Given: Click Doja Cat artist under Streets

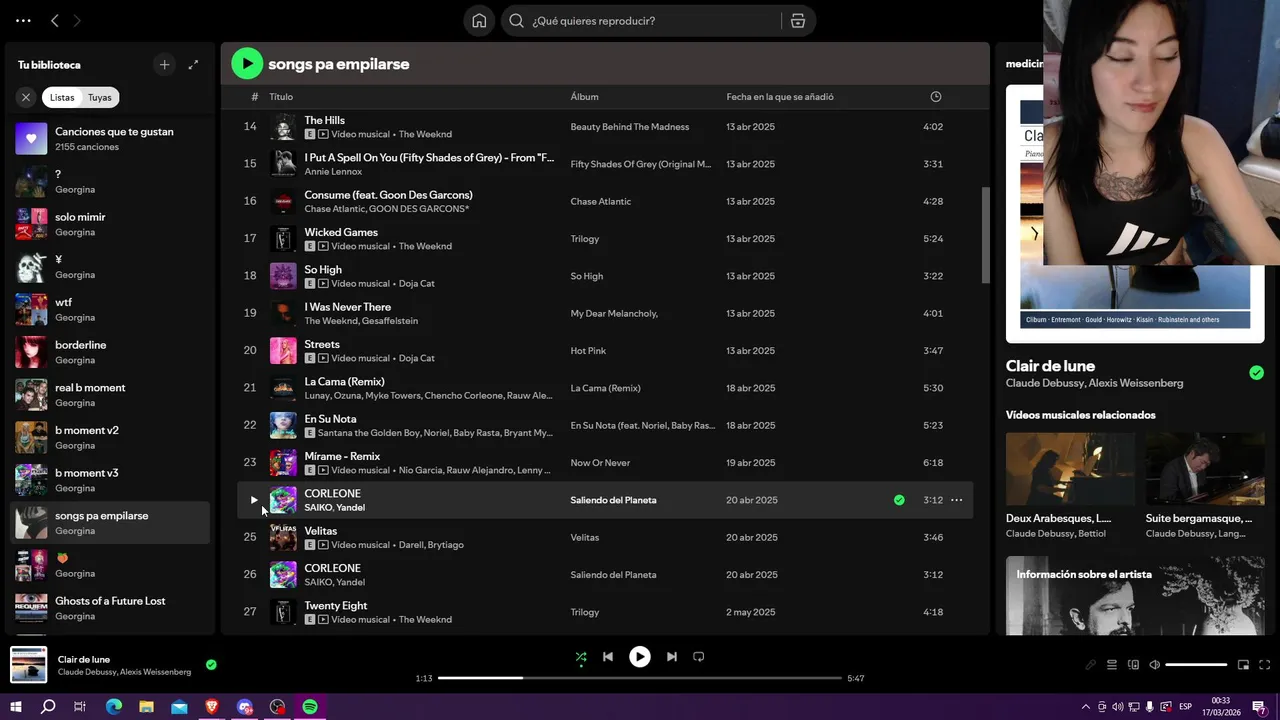Looking at the screenshot, I should (417, 358).
